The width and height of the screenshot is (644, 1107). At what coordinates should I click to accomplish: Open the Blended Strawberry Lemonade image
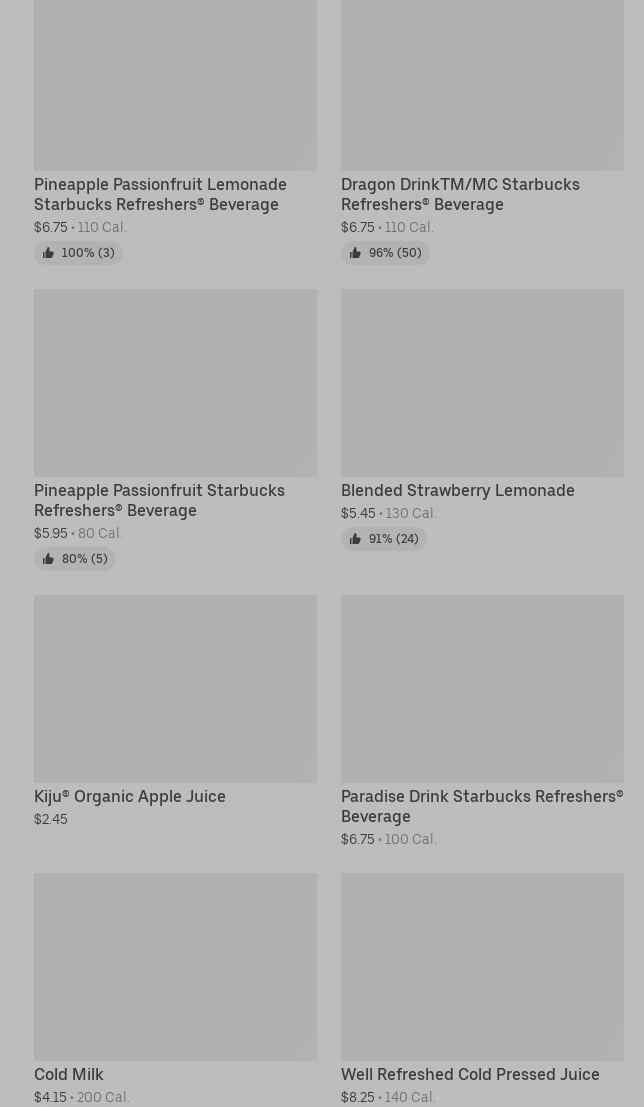pyautogui.click(x=482, y=382)
